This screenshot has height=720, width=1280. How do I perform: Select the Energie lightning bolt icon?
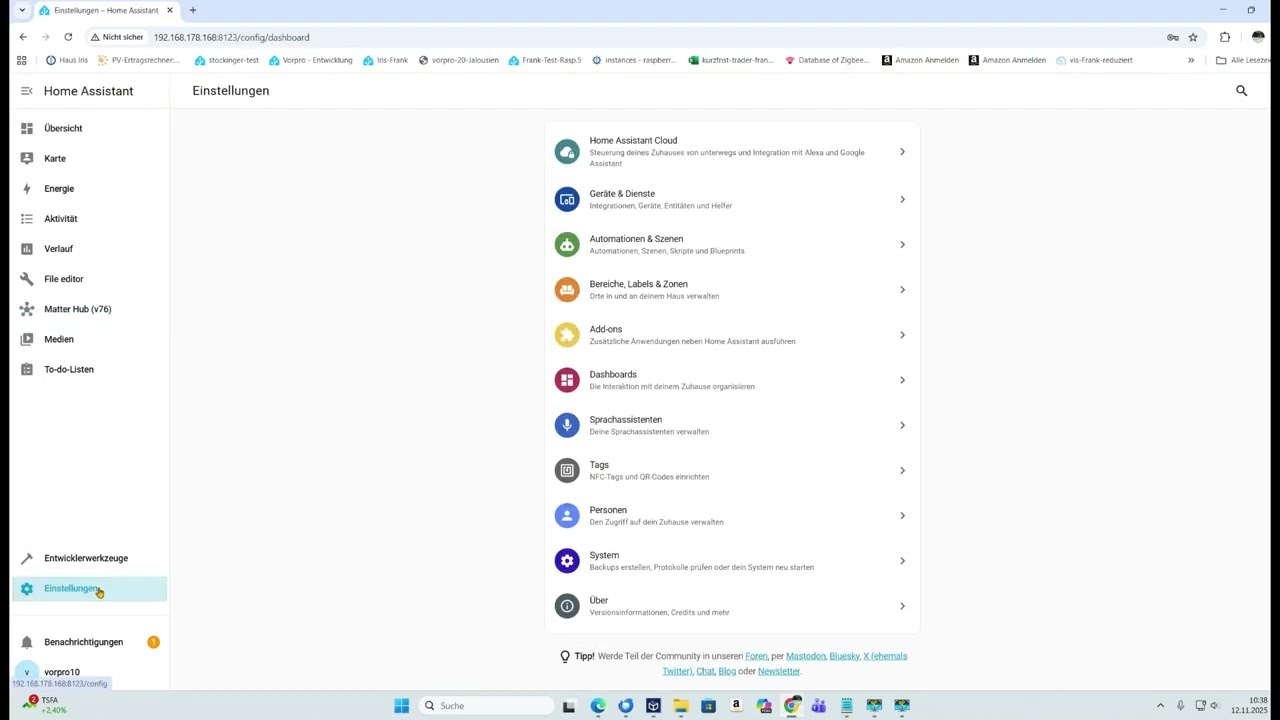pos(27,188)
